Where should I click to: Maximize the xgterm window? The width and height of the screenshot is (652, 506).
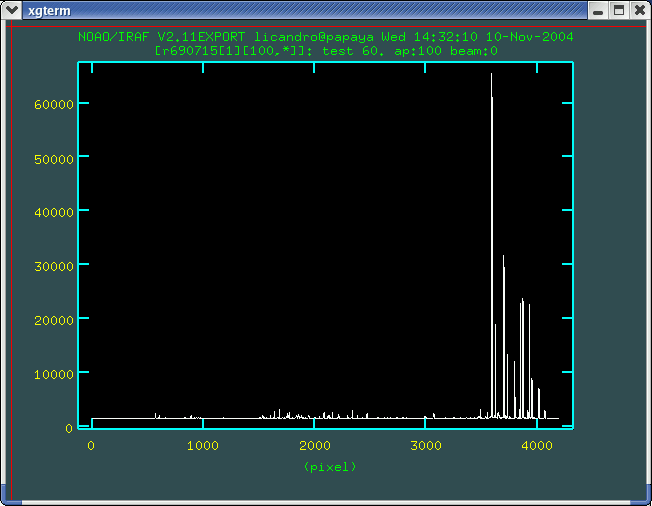coord(619,10)
